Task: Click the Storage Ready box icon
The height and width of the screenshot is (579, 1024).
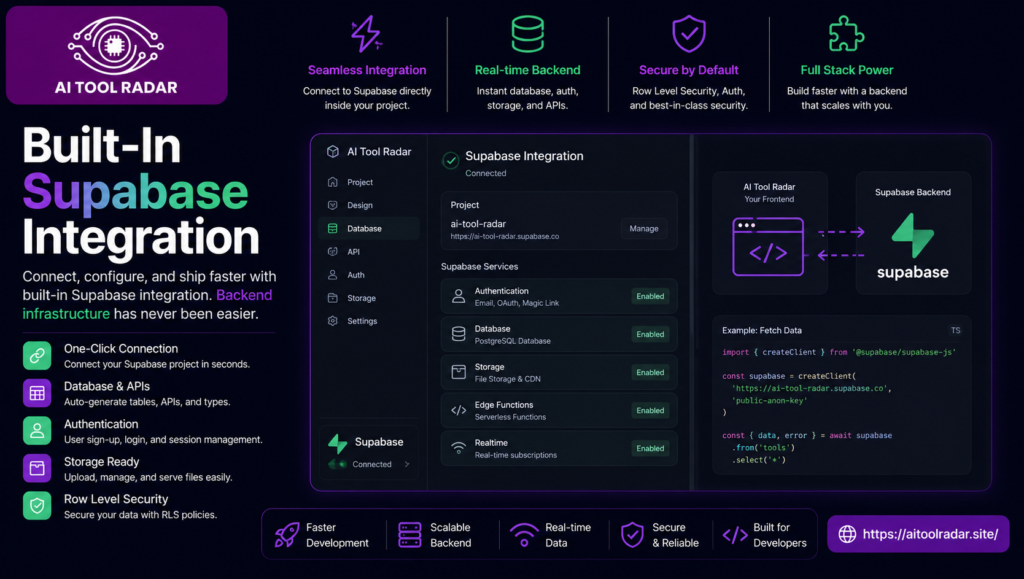Action: coord(37,468)
